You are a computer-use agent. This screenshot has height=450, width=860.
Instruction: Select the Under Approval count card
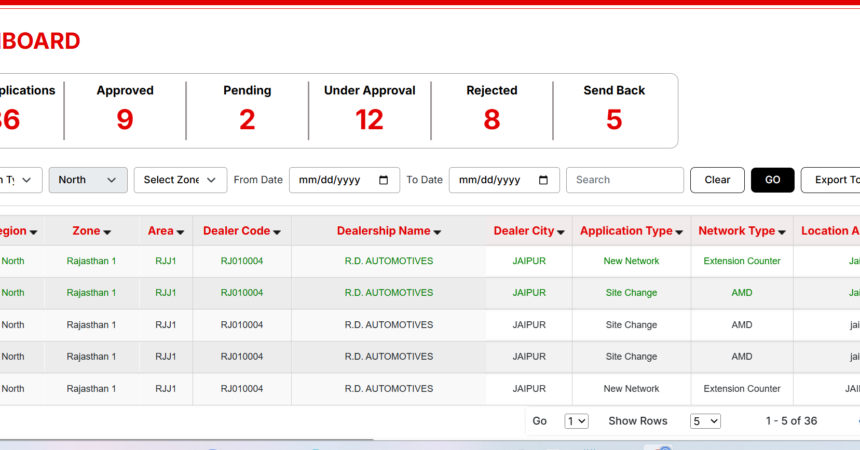(x=370, y=110)
